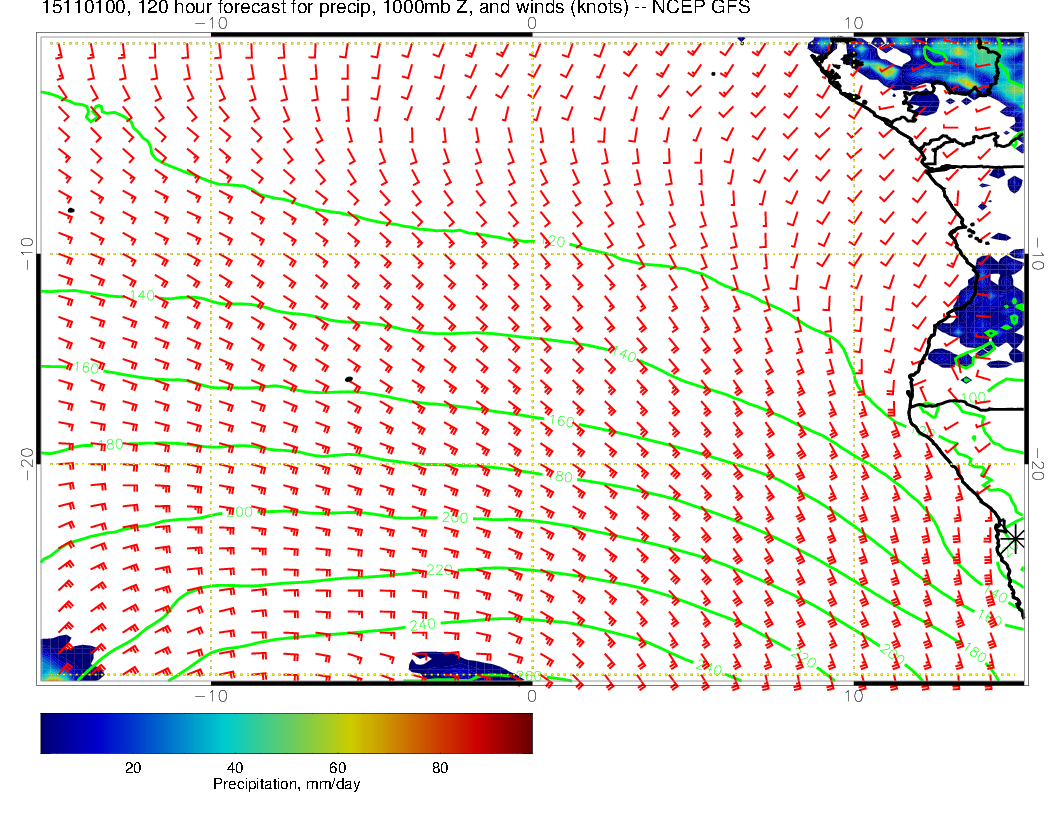Click the black asterisk marker on the coastline
The height and width of the screenshot is (816, 1056).
pyautogui.click(x=1014, y=539)
